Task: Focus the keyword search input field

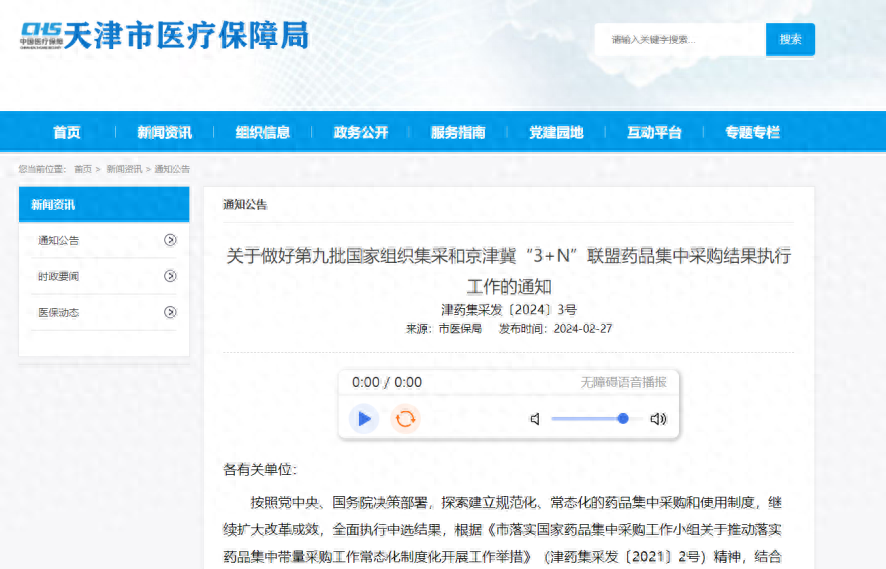Action: click(680, 40)
